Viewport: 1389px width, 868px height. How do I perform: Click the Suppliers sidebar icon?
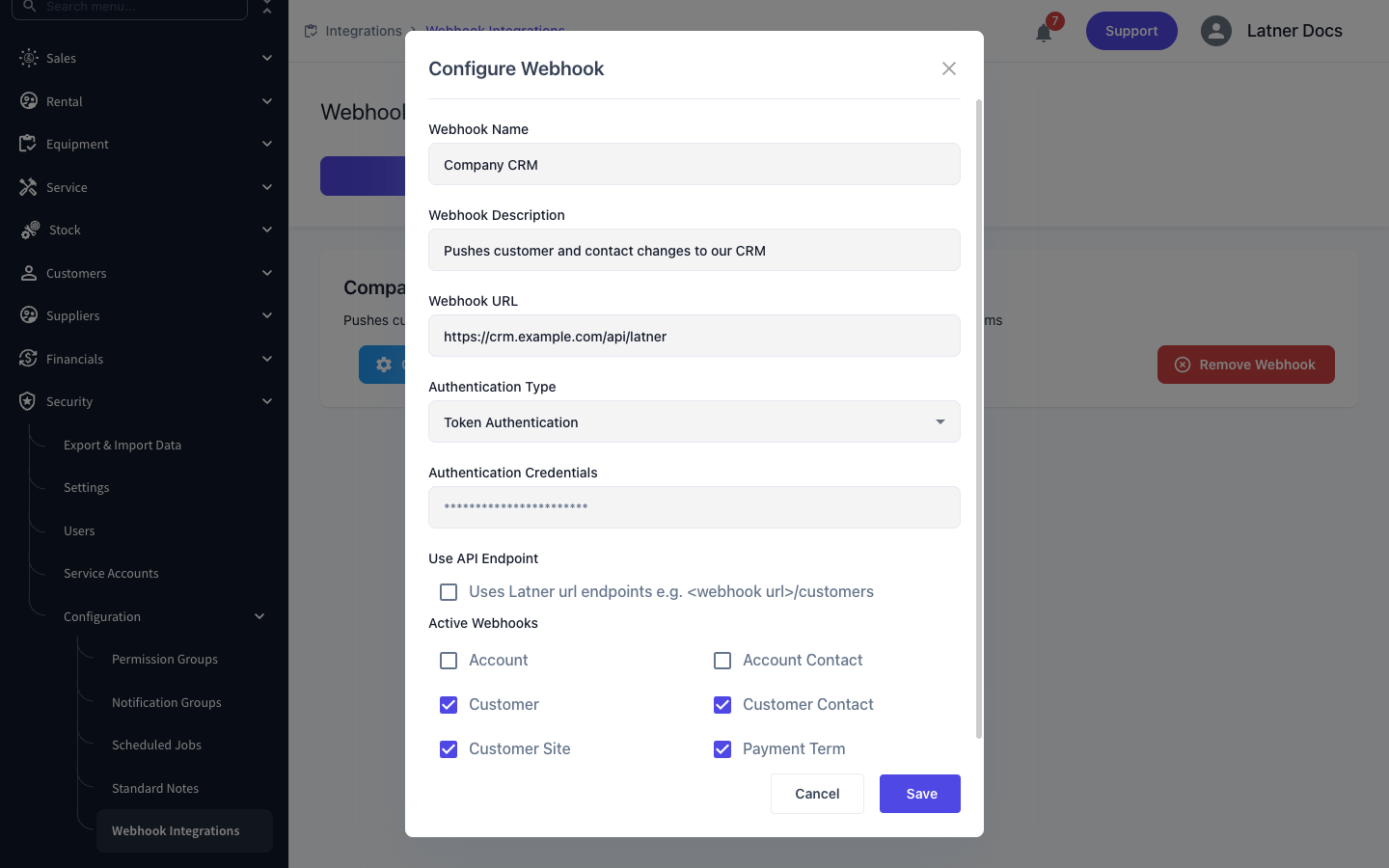29,315
